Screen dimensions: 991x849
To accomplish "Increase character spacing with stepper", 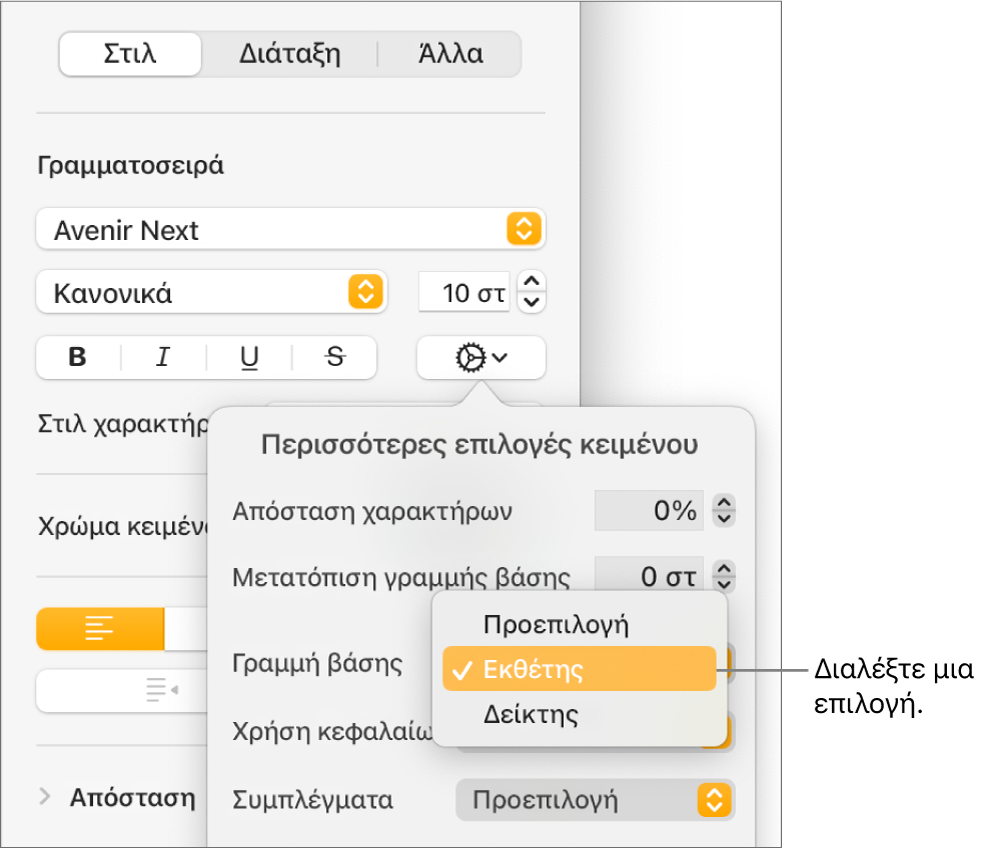I will tap(724, 503).
